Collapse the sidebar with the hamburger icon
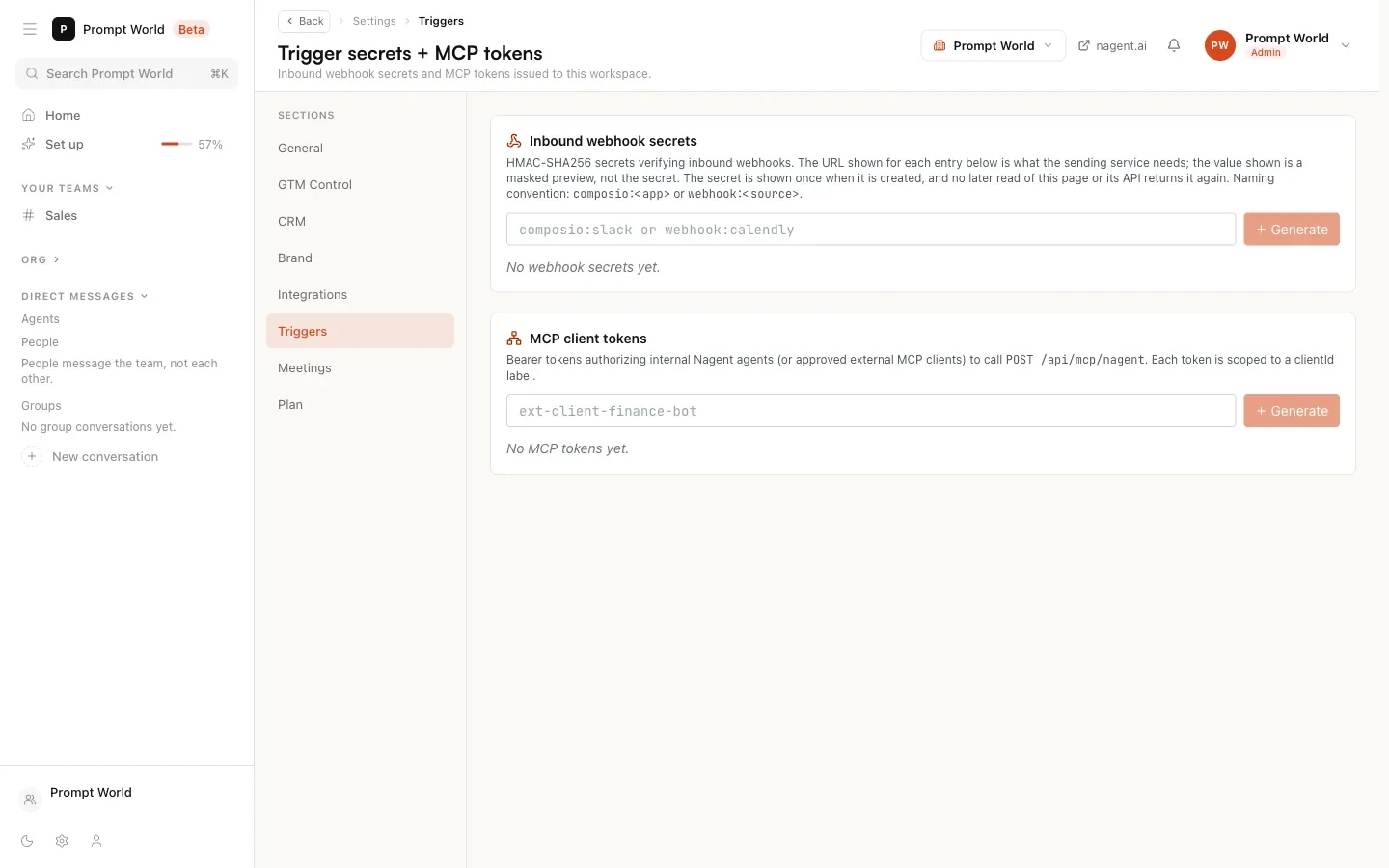The height and width of the screenshot is (868, 1389). coord(30,29)
